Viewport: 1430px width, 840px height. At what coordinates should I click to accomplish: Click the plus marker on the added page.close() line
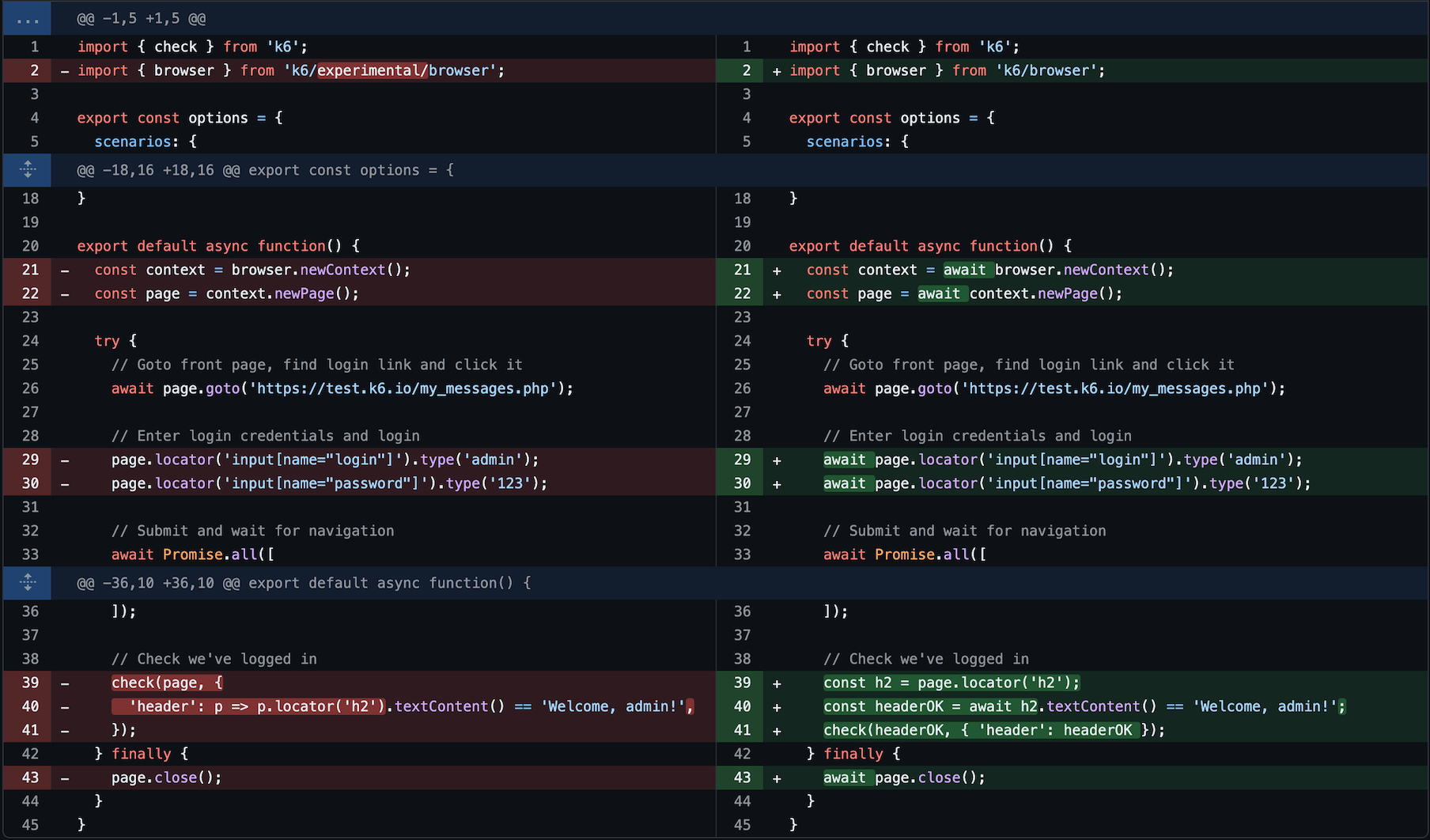pyautogui.click(x=776, y=778)
